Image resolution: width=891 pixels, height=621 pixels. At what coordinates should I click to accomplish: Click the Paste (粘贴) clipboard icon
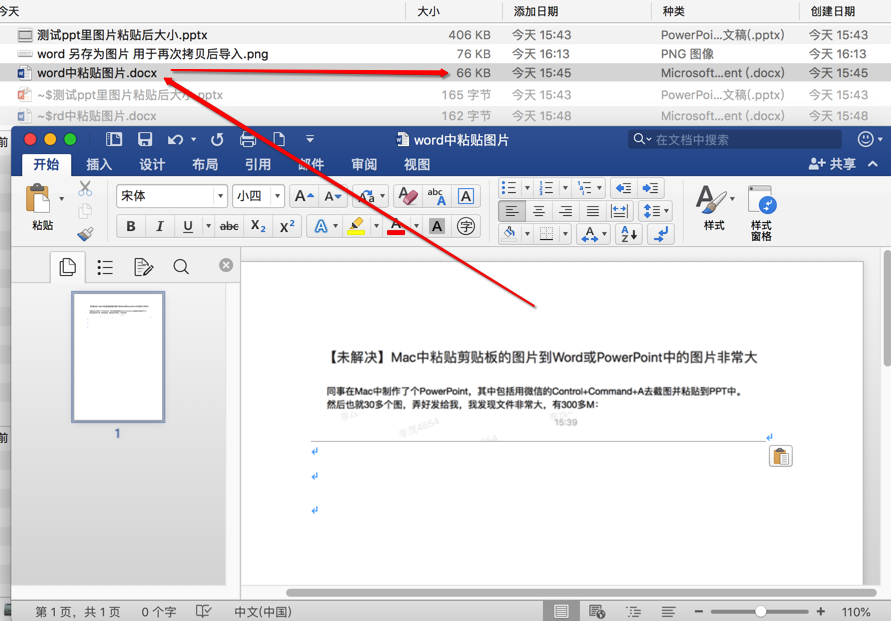tap(38, 199)
